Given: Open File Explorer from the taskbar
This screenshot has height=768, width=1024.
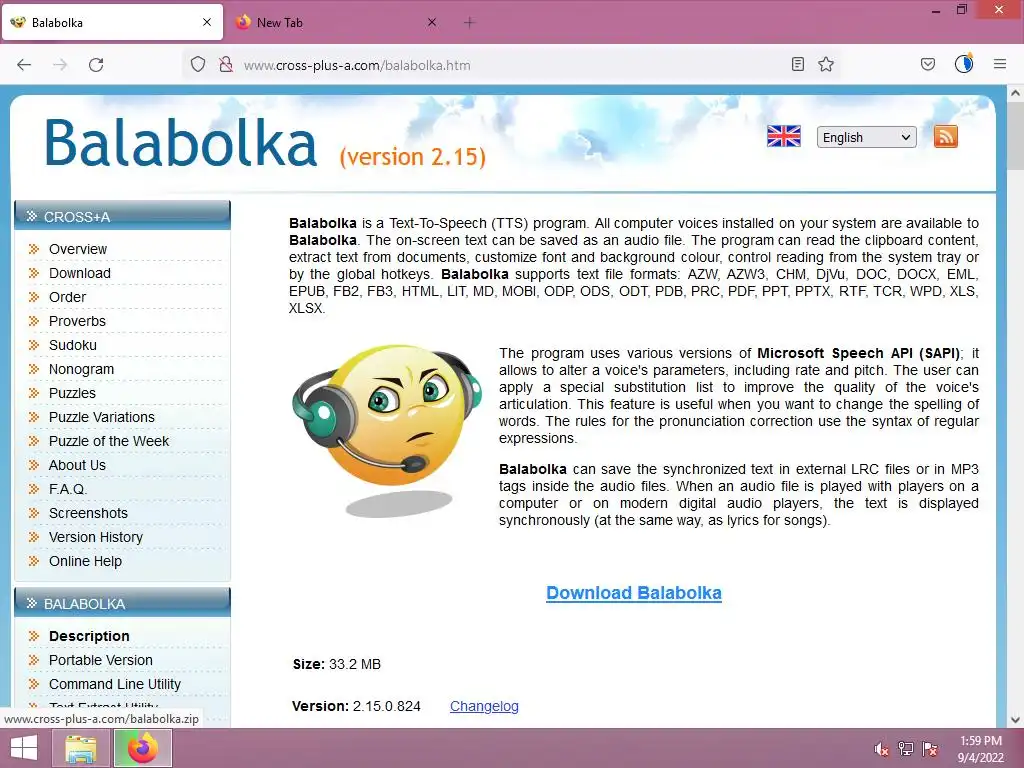Looking at the screenshot, I should (x=81, y=748).
